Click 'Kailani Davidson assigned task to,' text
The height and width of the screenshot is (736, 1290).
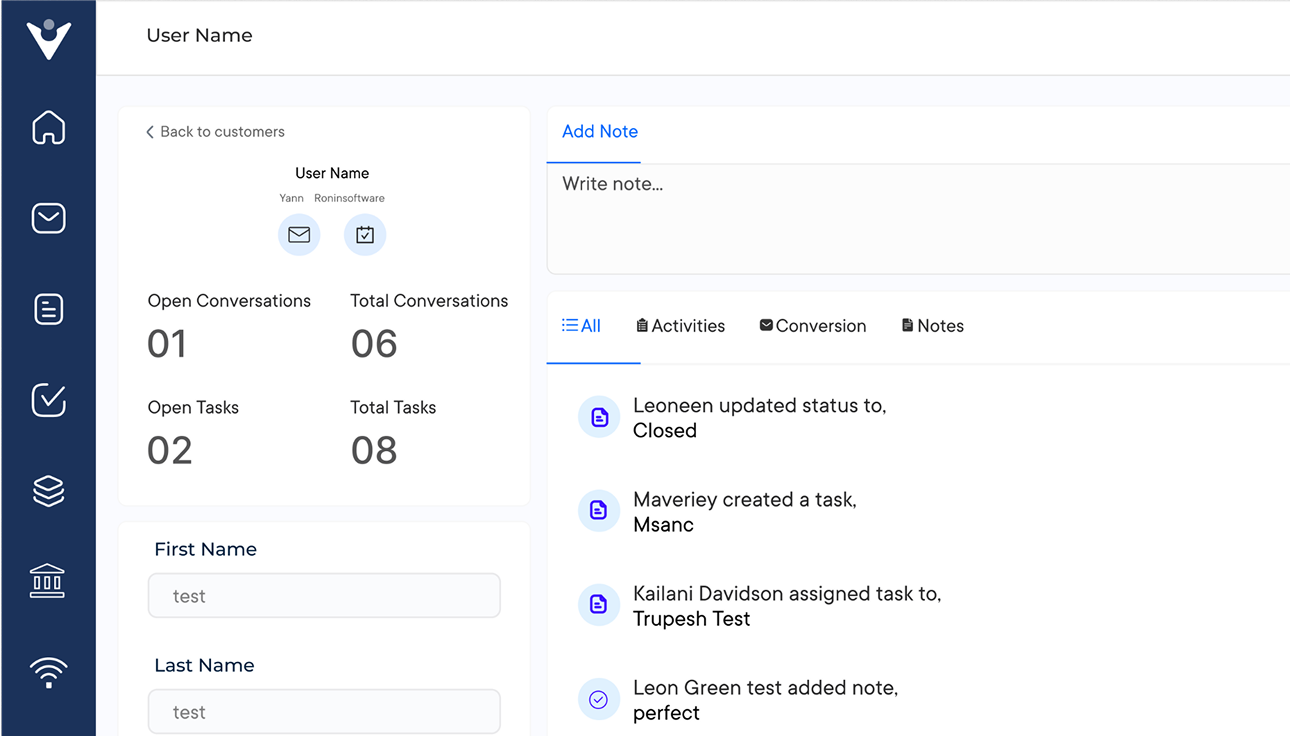click(787, 593)
